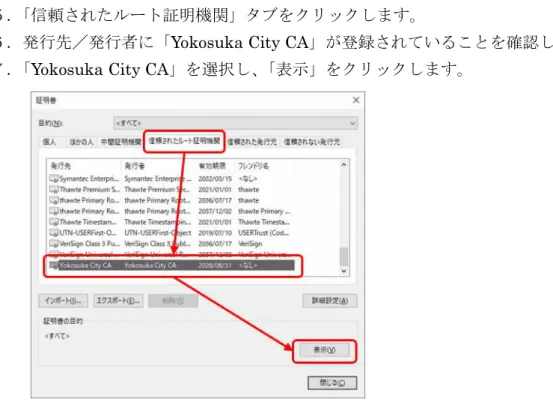
Task: Click the インポート button
Action: click(63, 301)
